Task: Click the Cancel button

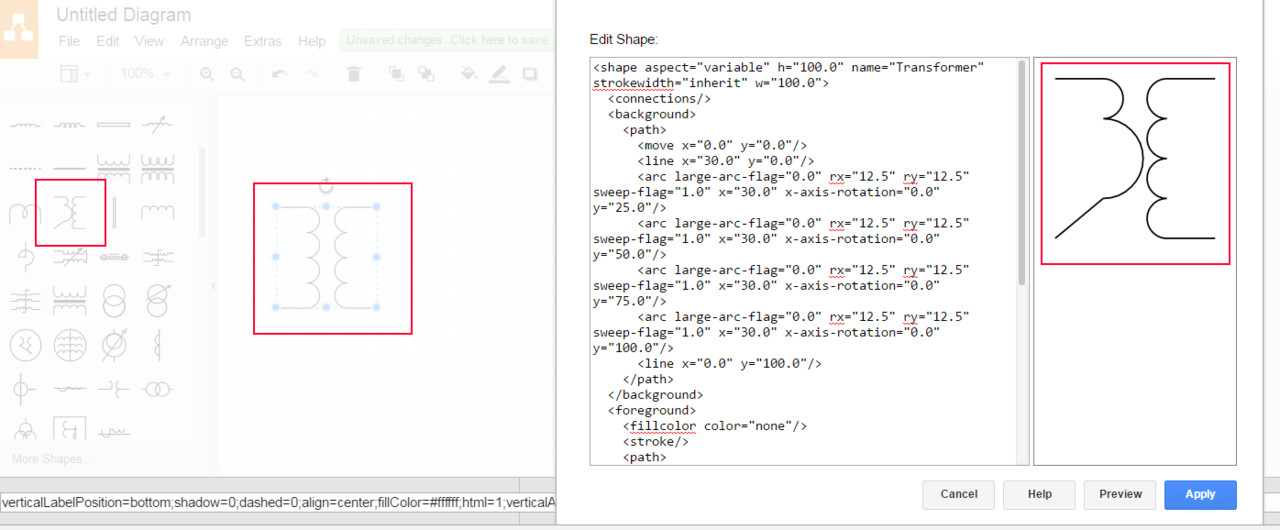Action: (958, 494)
